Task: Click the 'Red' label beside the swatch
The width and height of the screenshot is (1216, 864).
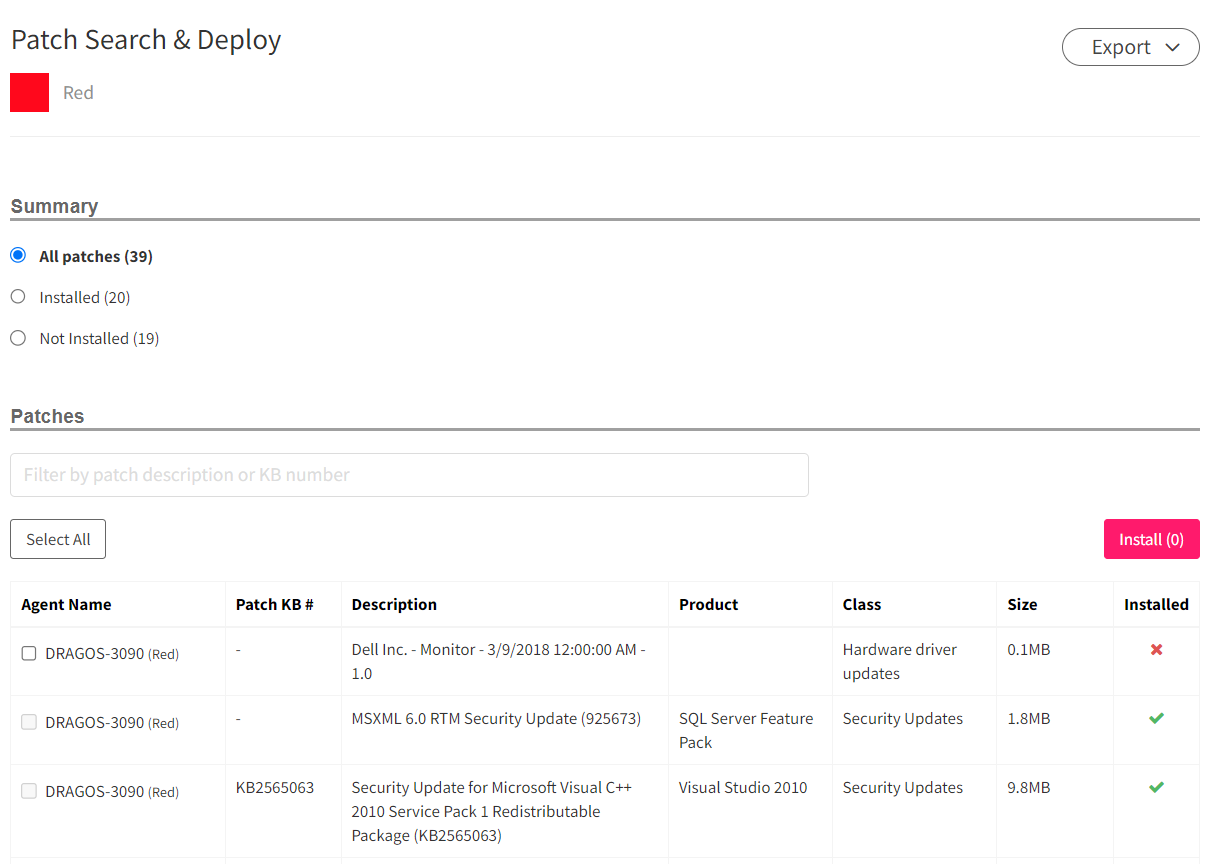Action: pyautogui.click(x=78, y=92)
